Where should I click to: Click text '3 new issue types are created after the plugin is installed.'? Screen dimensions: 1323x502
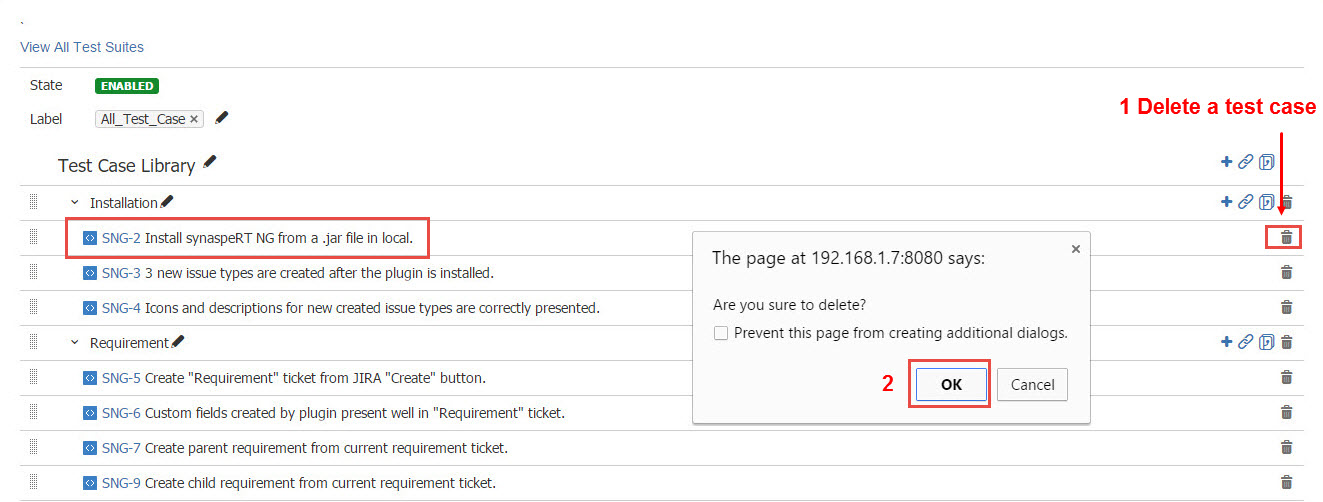319,273
